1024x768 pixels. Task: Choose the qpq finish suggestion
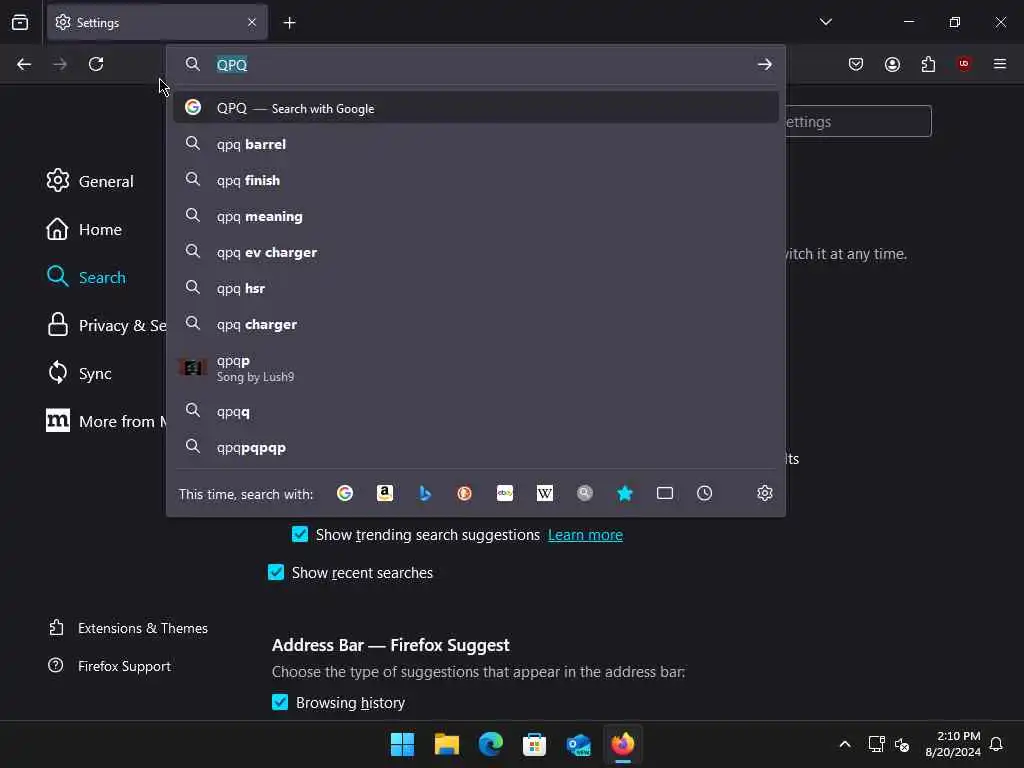(476, 180)
